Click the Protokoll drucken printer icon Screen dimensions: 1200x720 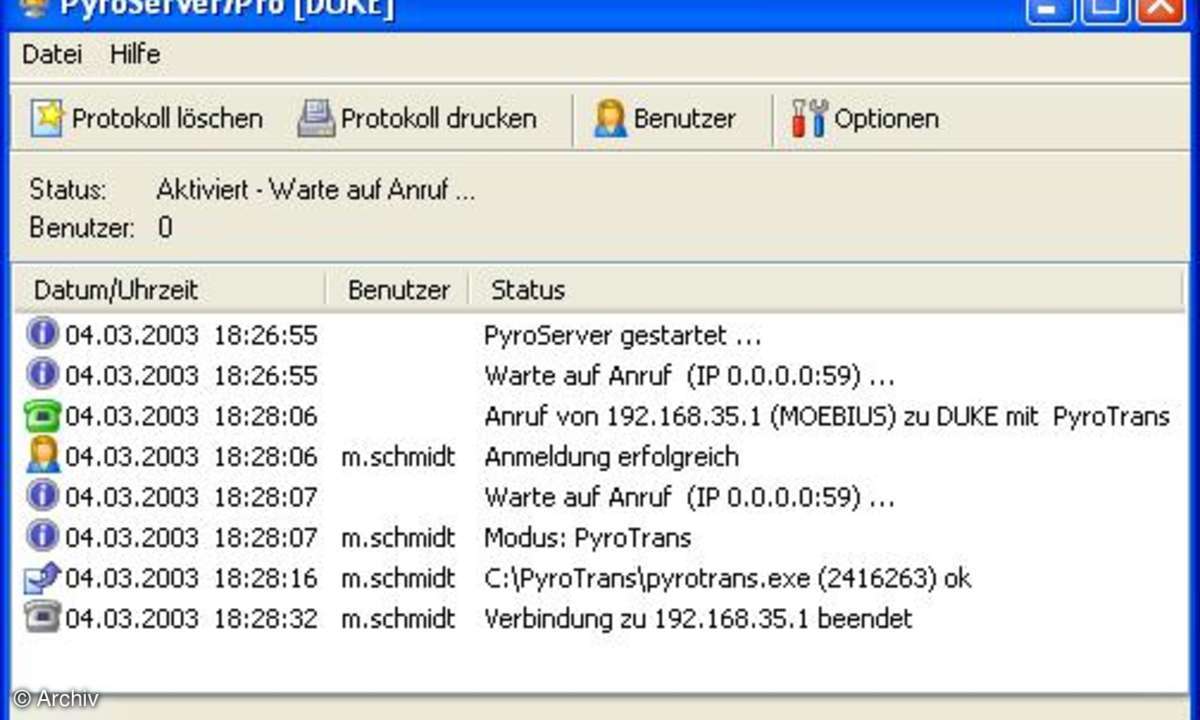(x=316, y=118)
